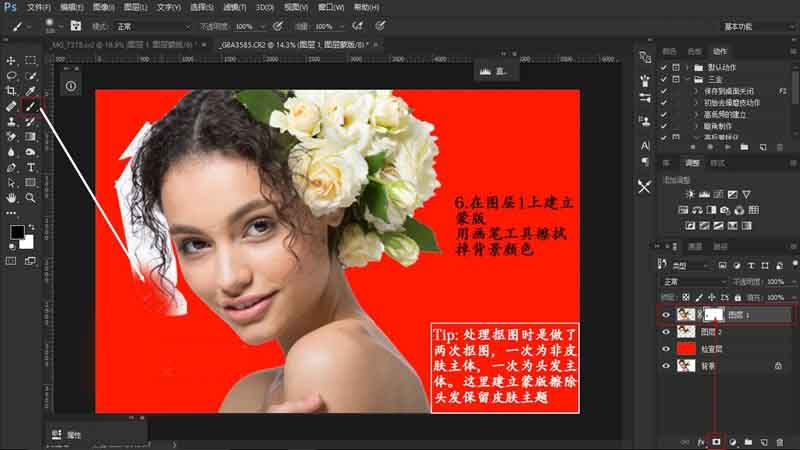This screenshot has width=800, height=450.
Task: Open the brush blend mode dropdown
Action: pos(152,27)
